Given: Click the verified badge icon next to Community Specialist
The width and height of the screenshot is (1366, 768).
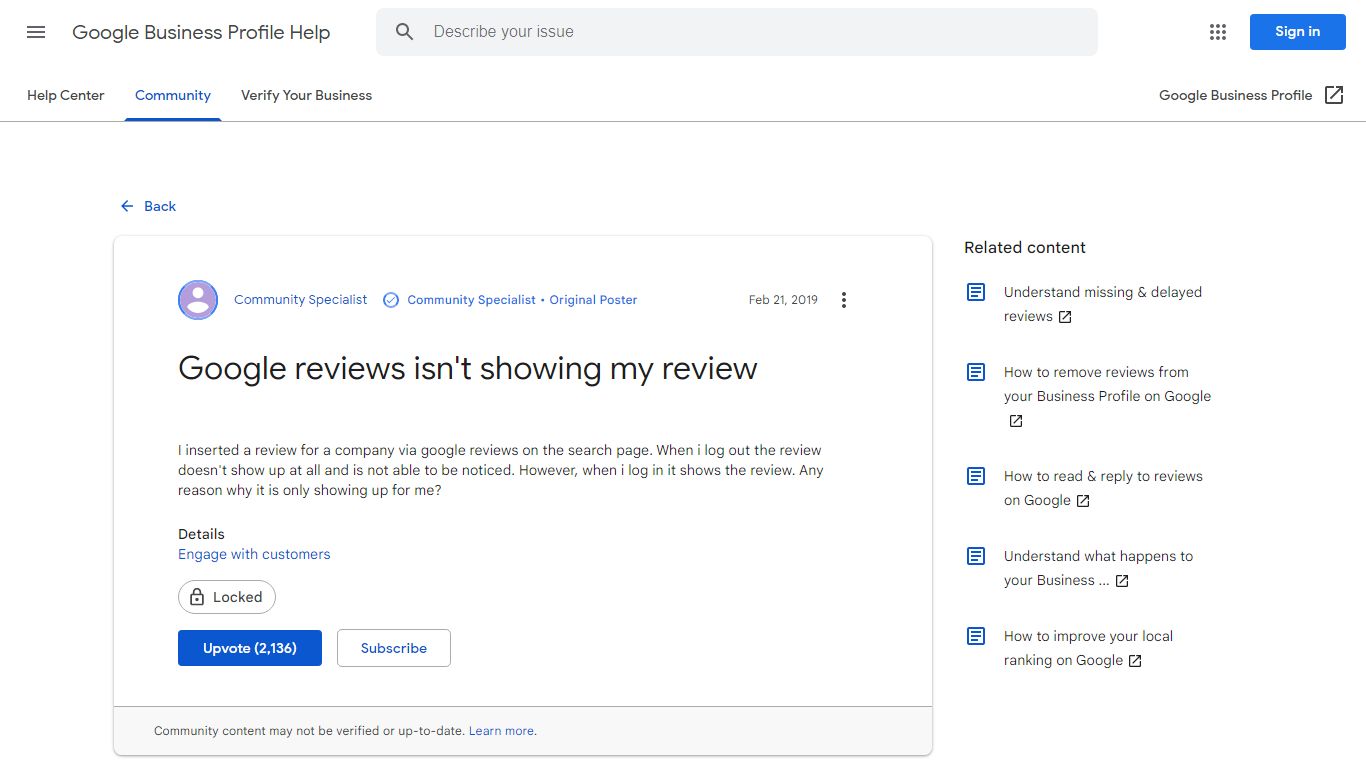Looking at the screenshot, I should click(x=391, y=300).
